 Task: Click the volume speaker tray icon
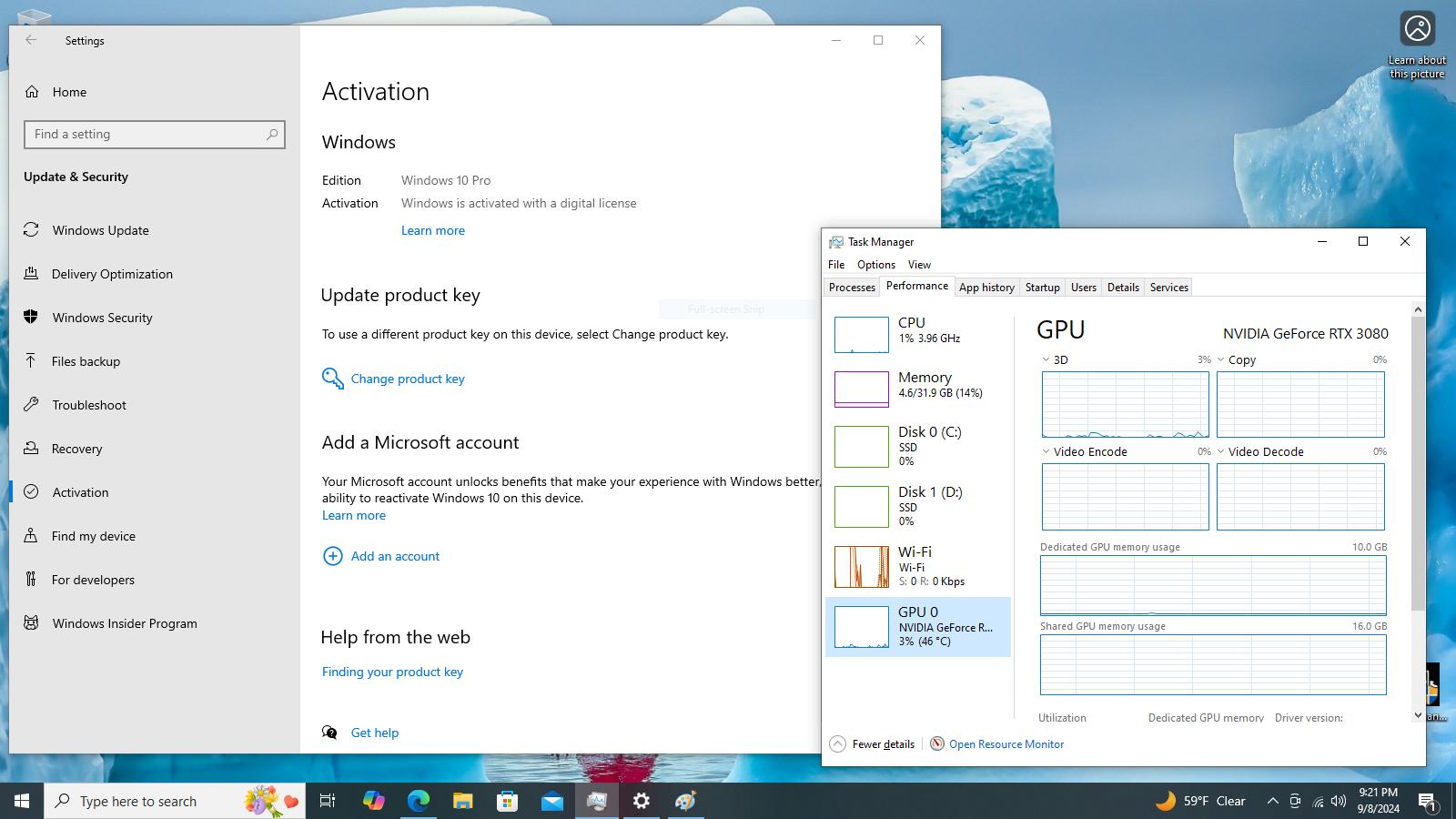click(x=1339, y=802)
